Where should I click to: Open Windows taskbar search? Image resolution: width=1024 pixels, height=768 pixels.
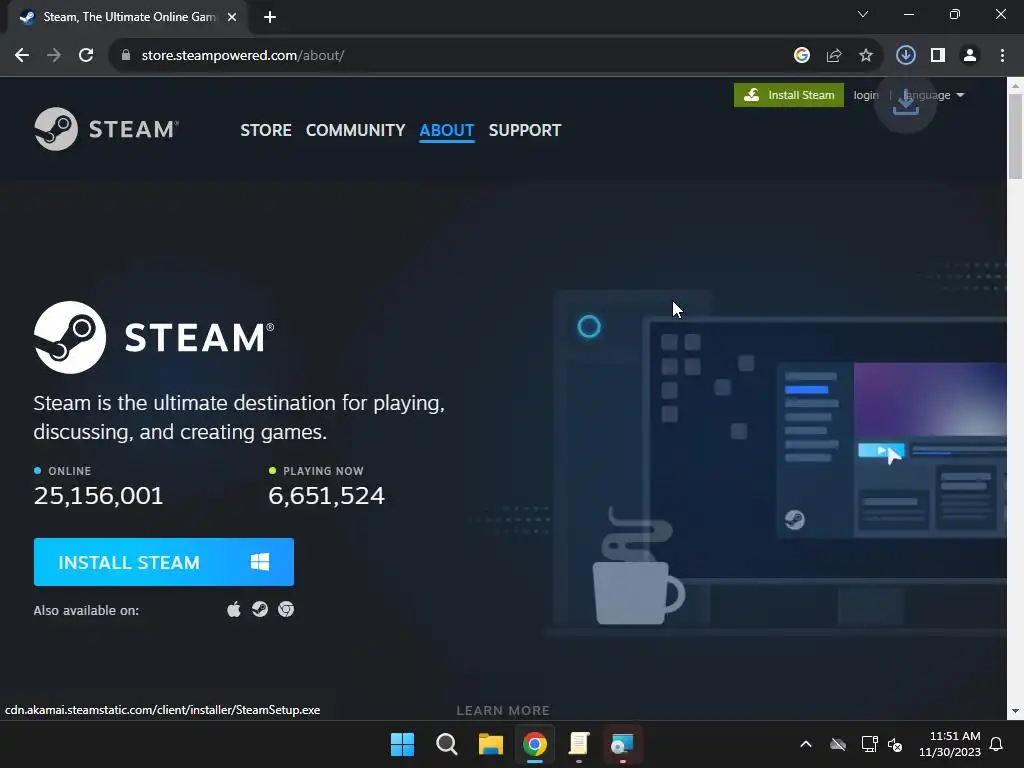tap(447, 744)
